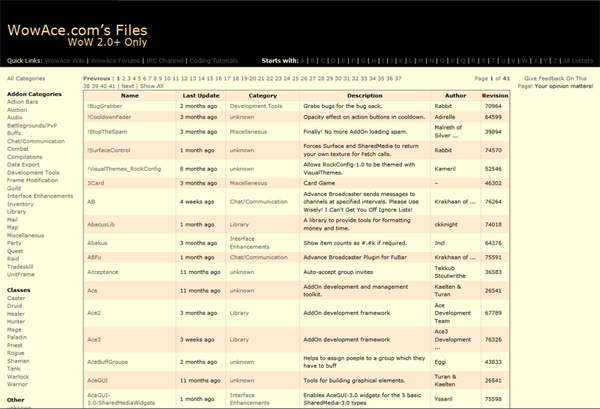
Task: Open the Inventory category
Action: tap(20, 204)
